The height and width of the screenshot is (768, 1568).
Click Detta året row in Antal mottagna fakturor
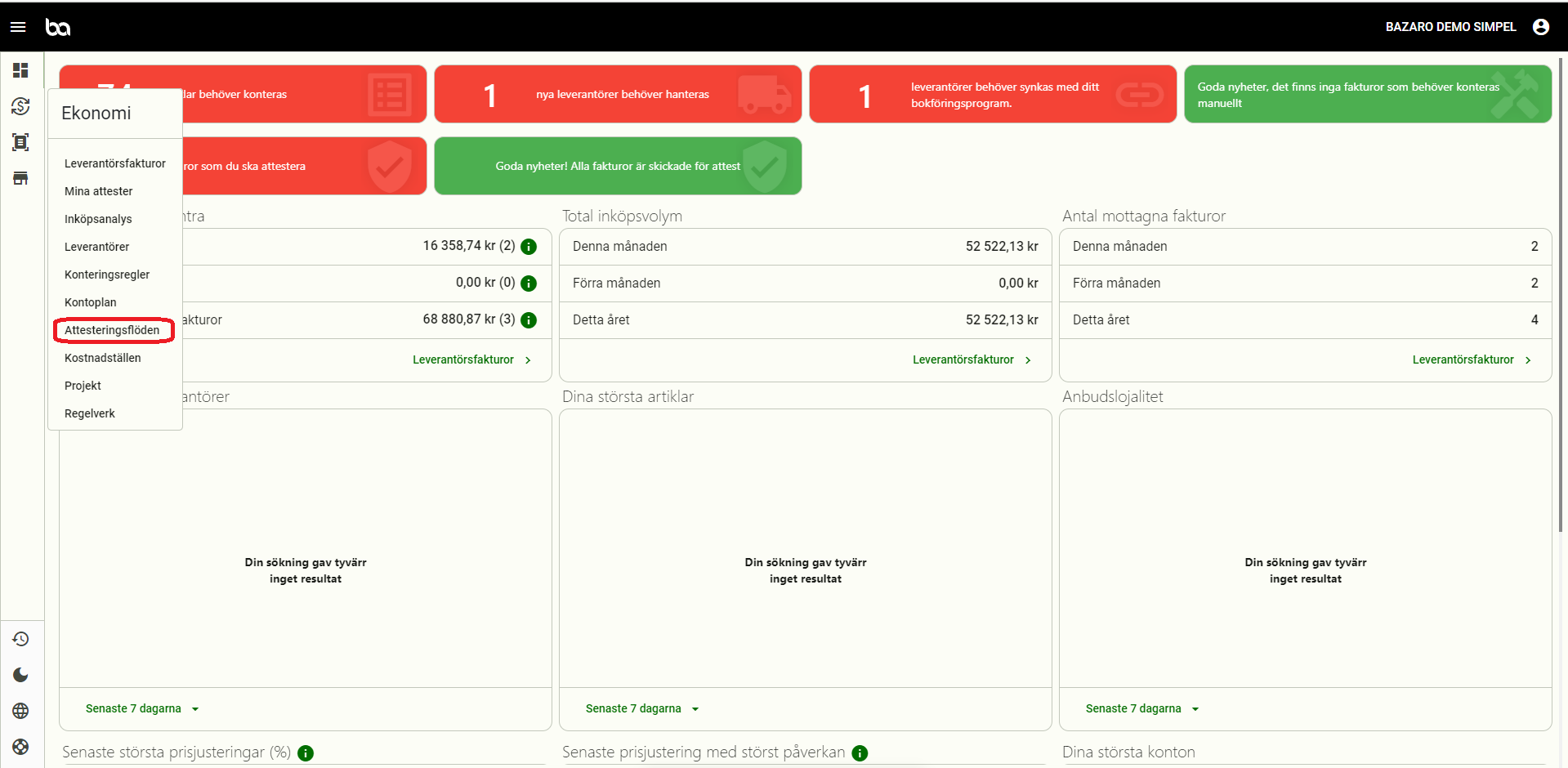(x=1306, y=320)
